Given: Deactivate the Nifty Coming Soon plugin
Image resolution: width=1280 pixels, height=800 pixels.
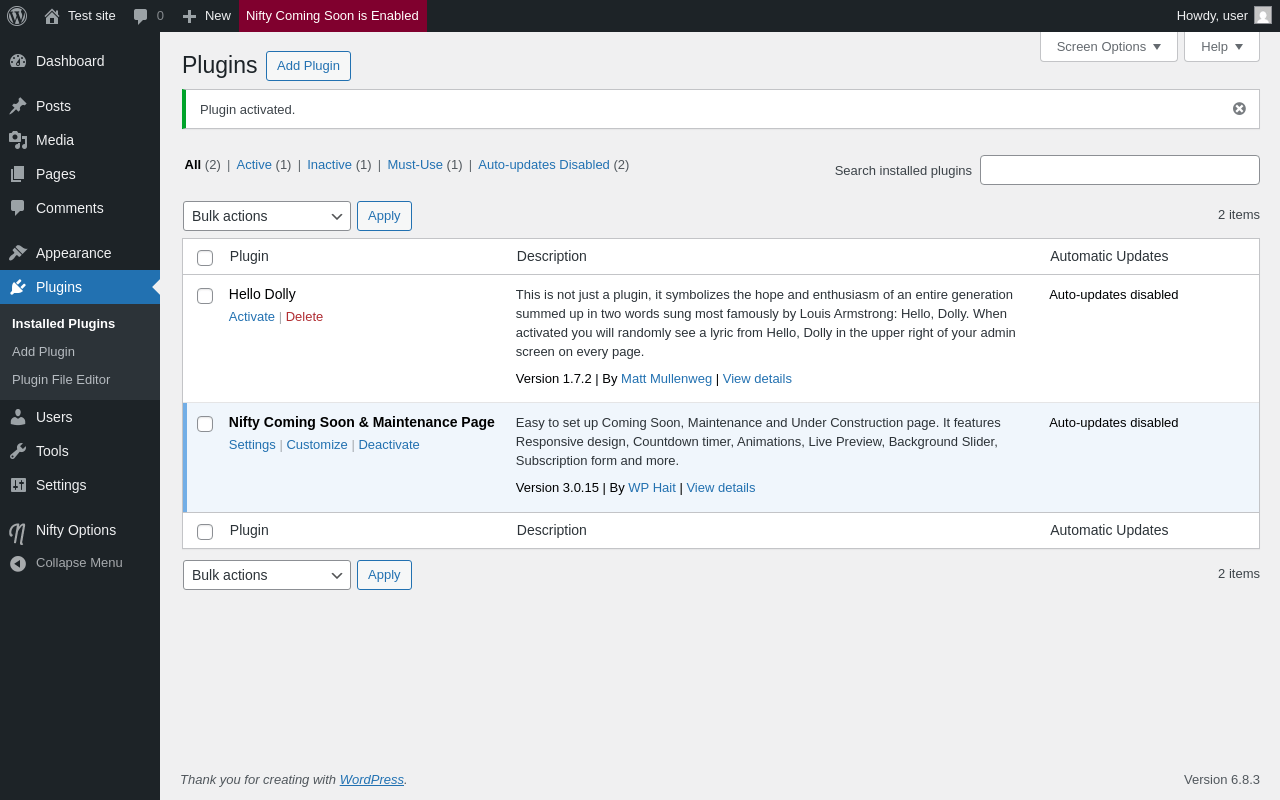Looking at the screenshot, I should [x=389, y=445].
